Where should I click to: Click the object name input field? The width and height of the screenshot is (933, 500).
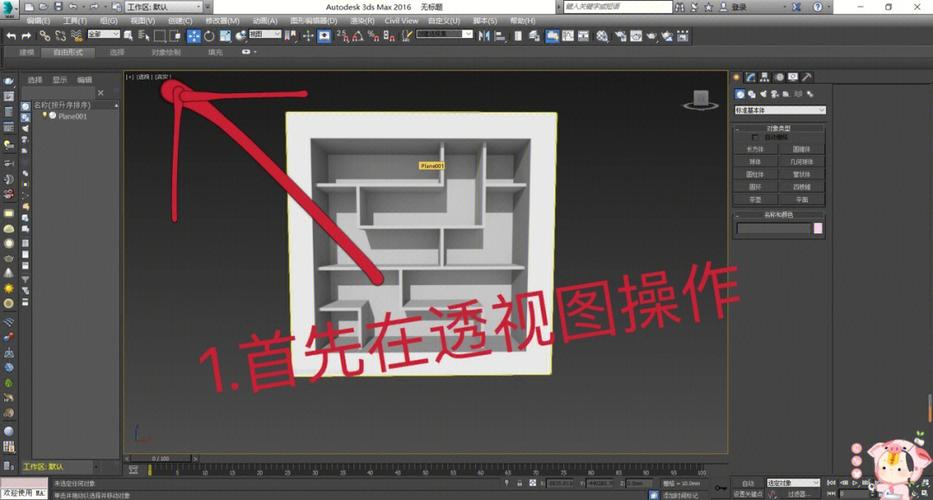774,229
